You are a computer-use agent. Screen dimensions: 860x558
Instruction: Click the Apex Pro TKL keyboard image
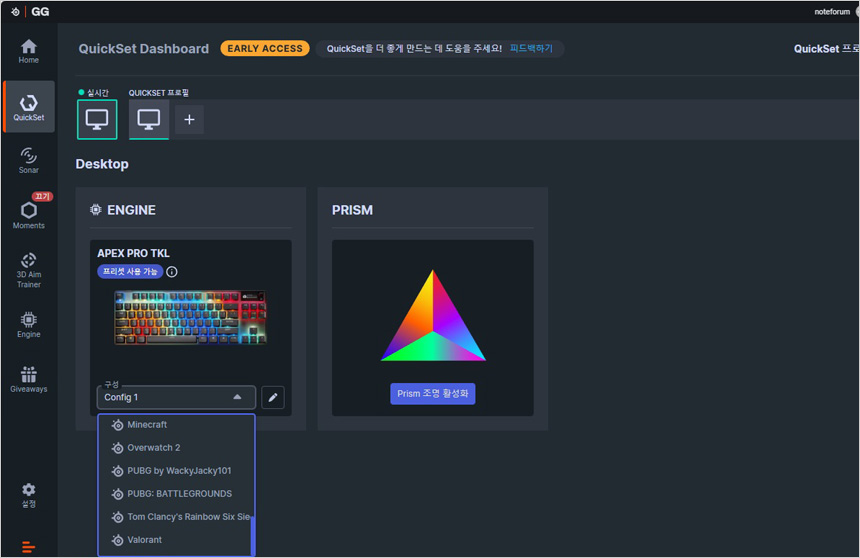190,318
